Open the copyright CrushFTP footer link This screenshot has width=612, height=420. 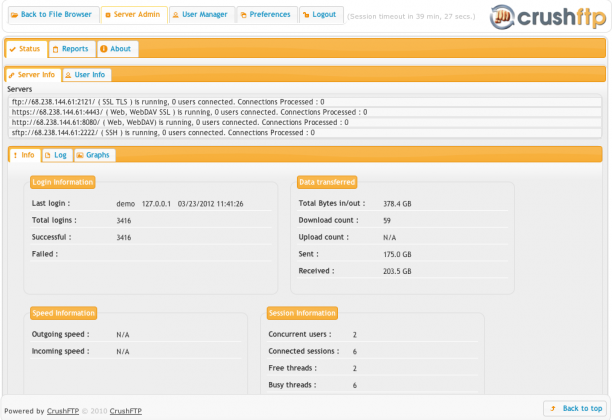coord(126,411)
